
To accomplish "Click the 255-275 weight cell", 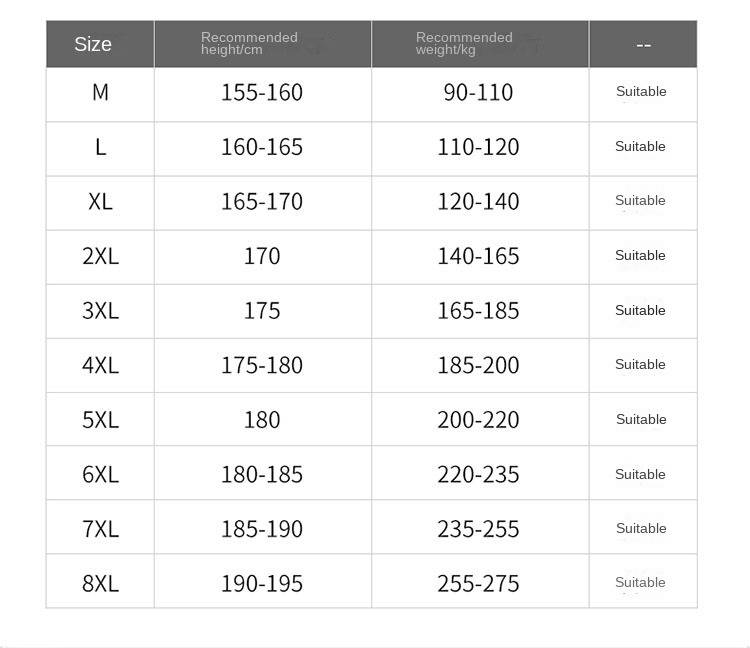I will (478, 583).
